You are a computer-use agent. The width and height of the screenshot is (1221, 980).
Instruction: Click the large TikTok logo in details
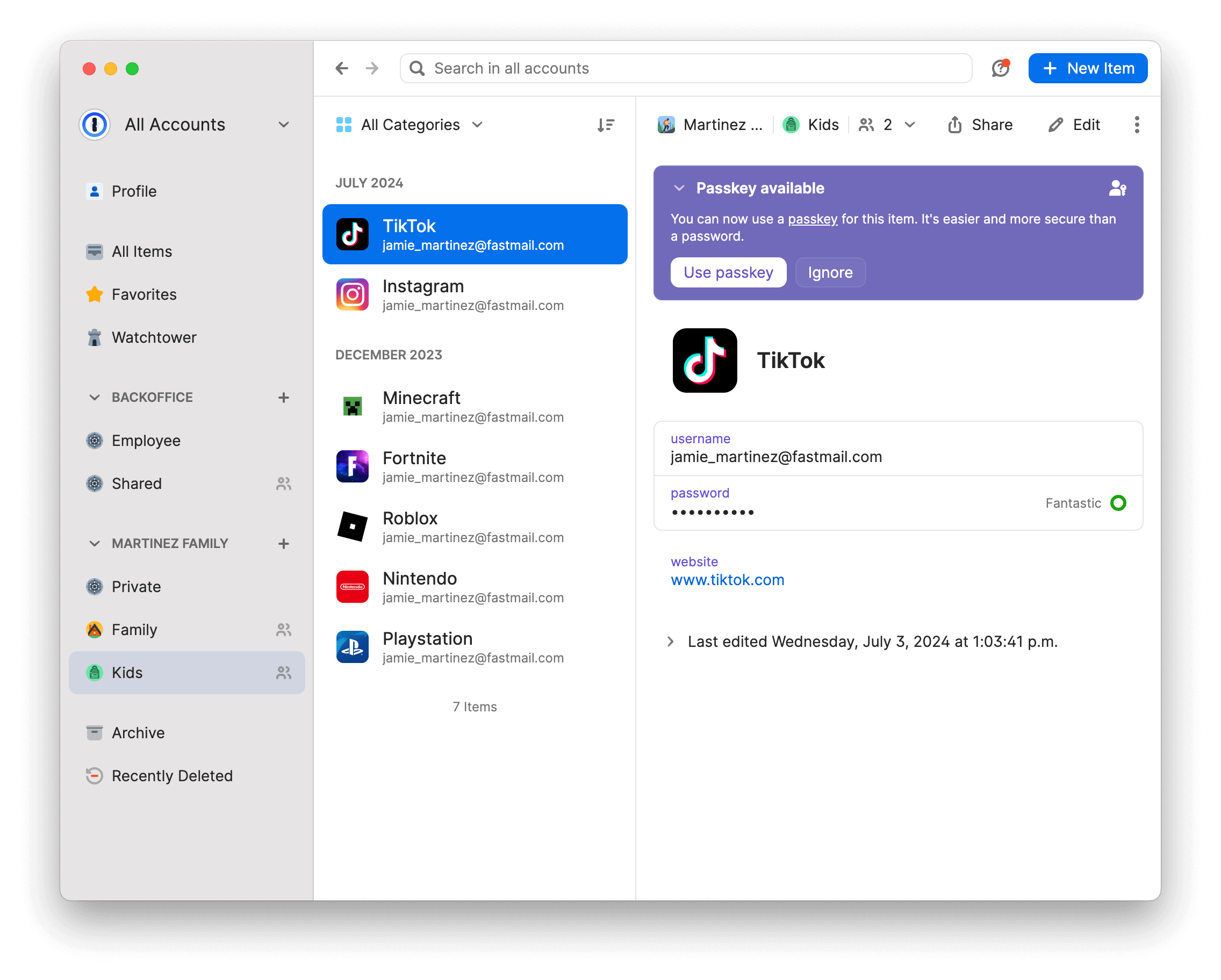705,360
